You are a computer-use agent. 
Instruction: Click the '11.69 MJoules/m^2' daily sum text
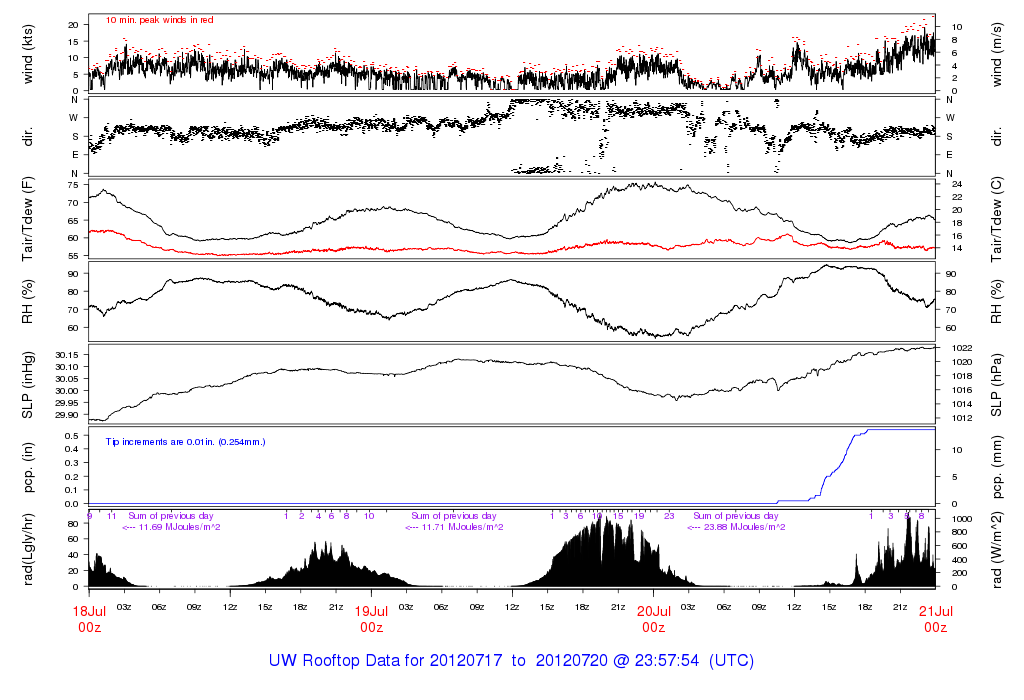tap(180, 527)
